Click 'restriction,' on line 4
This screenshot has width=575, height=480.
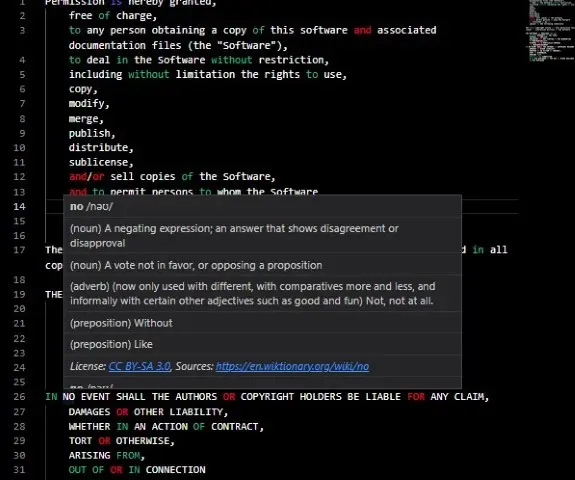294,60
